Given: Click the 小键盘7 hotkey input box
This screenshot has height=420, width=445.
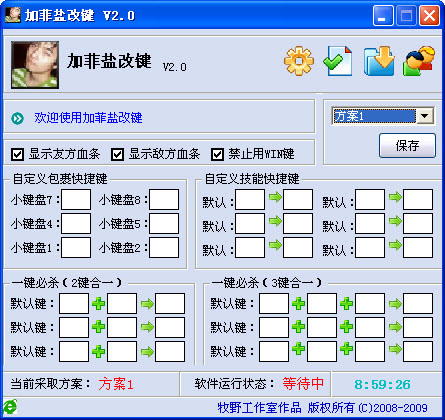Looking at the screenshot, I should (x=76, y=200).
